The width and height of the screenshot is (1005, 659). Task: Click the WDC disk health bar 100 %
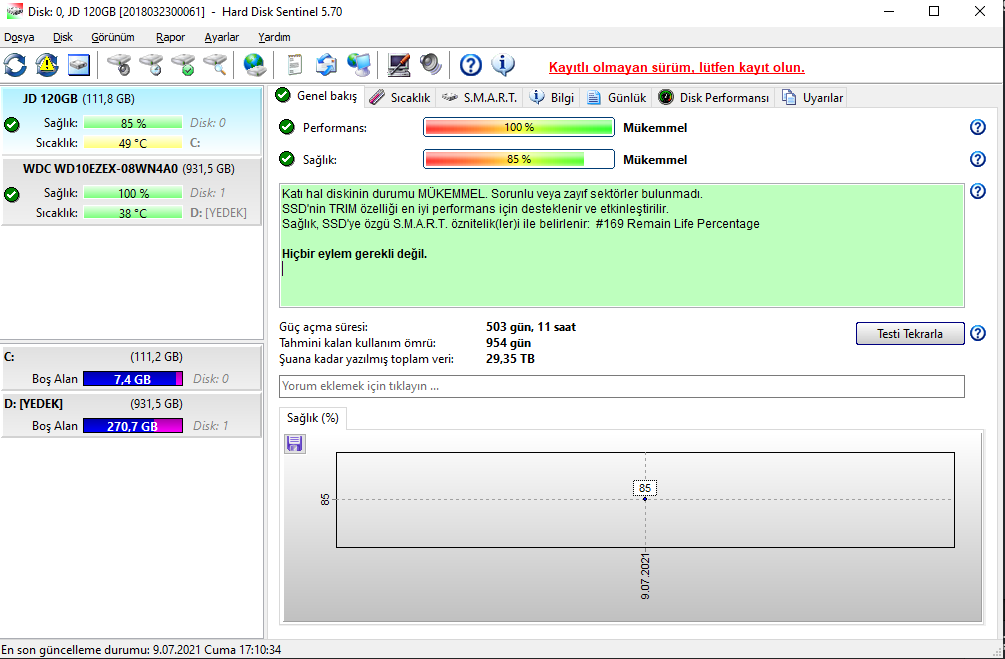pyautogui.click(x=133, y=193)
